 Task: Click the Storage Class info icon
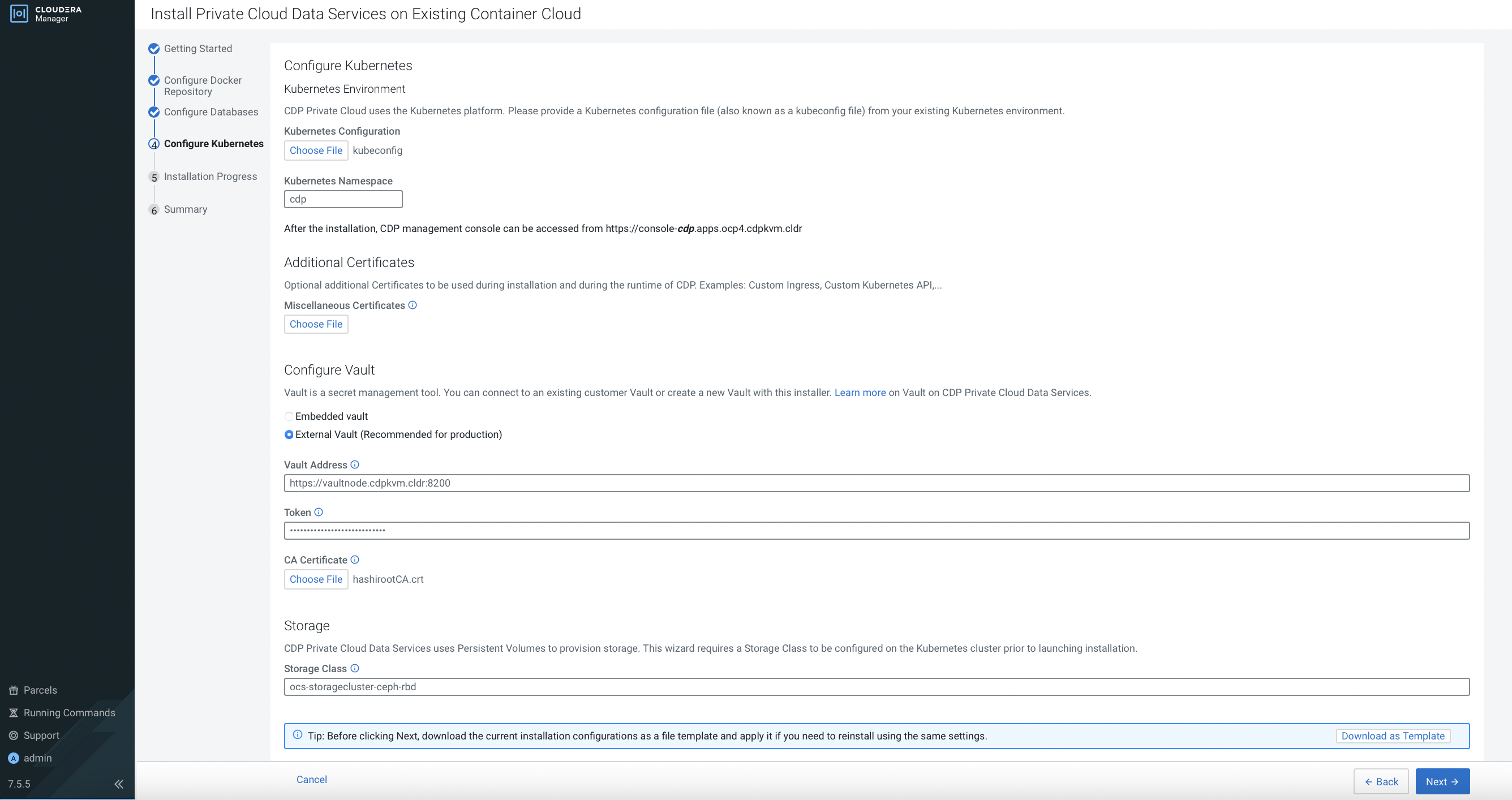pos(355,668)
